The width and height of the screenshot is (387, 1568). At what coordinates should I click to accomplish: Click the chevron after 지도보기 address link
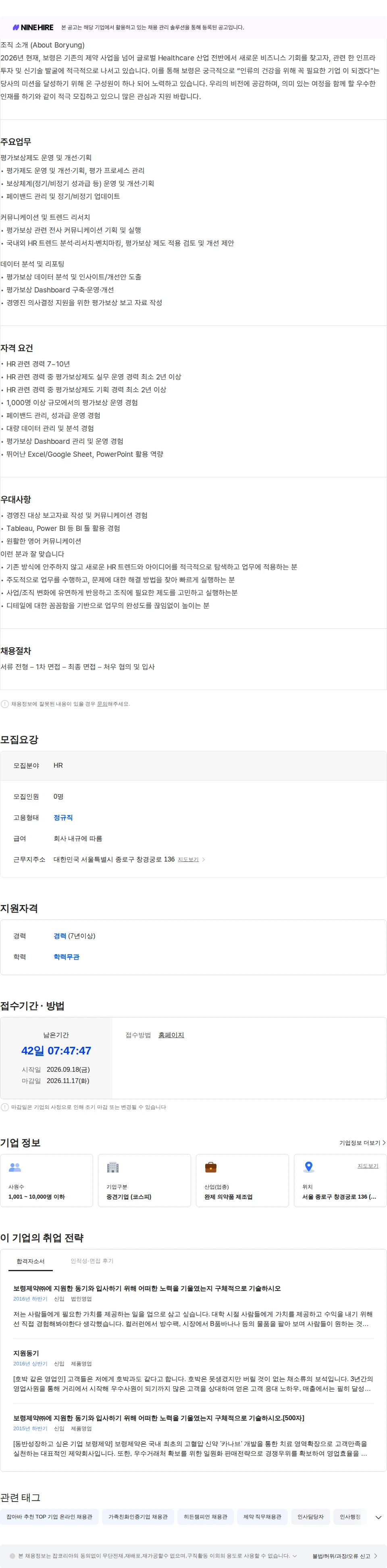[x=204, y=860]
